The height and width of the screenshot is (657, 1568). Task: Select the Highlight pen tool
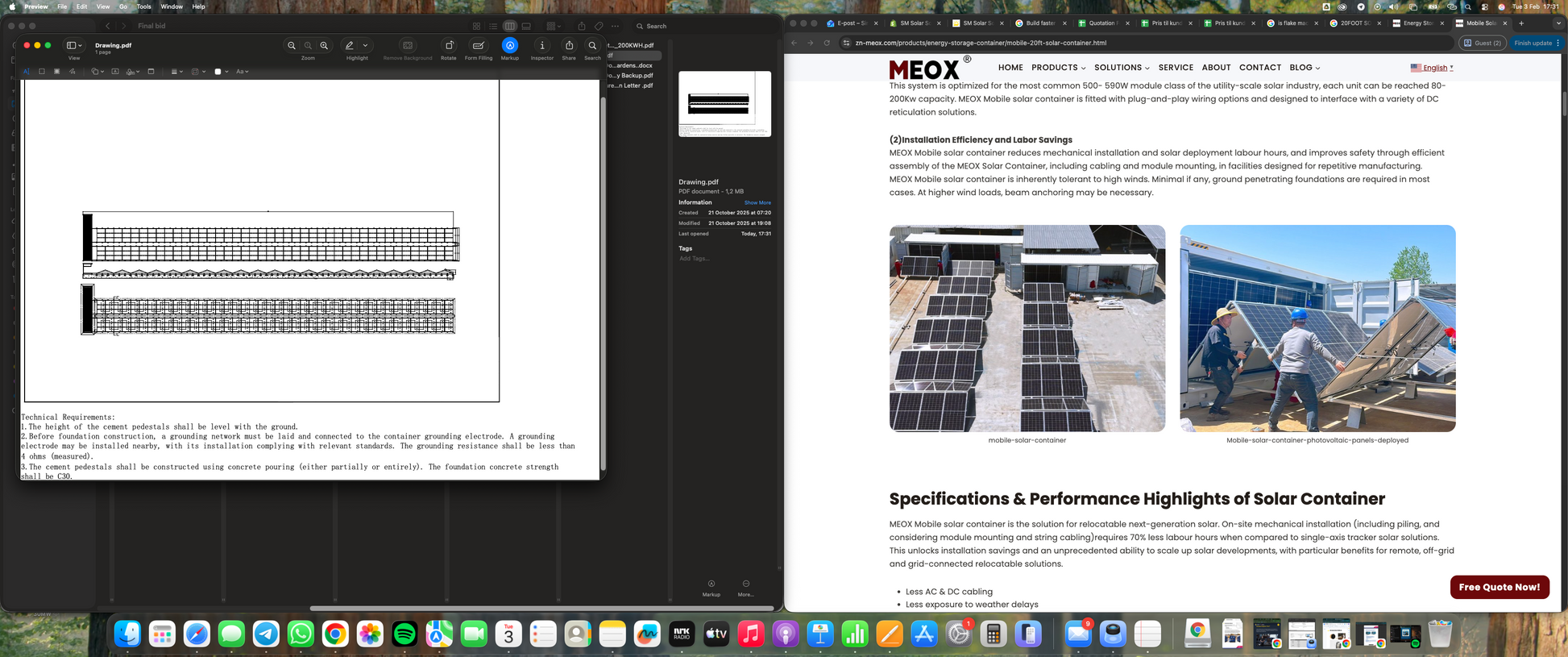350,46
